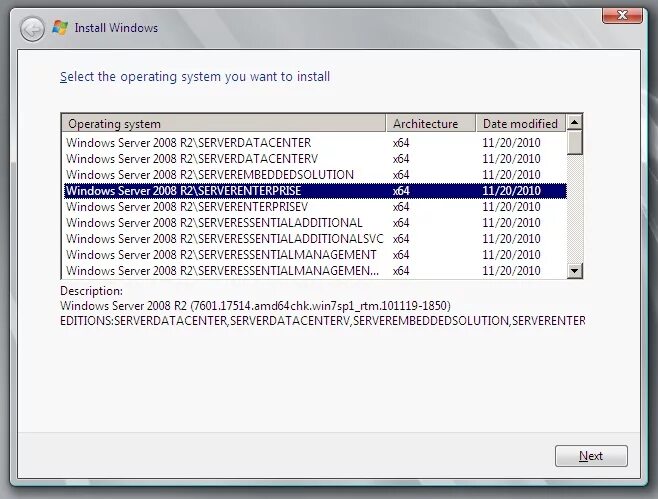
Task: Click the back arrow button
Action: coord(32,29)
